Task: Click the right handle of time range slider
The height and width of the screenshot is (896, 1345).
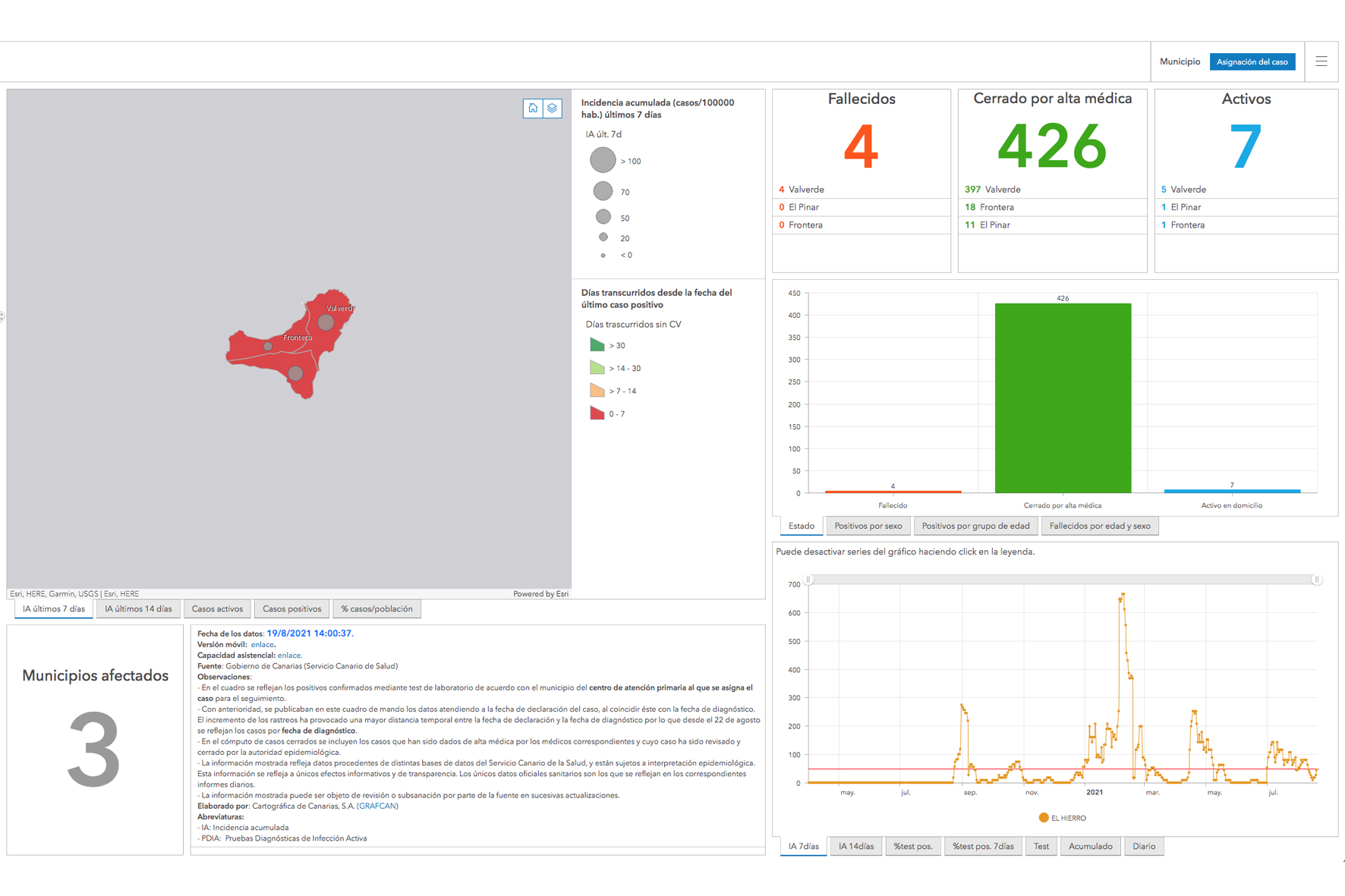Action: coord(1317,580)
